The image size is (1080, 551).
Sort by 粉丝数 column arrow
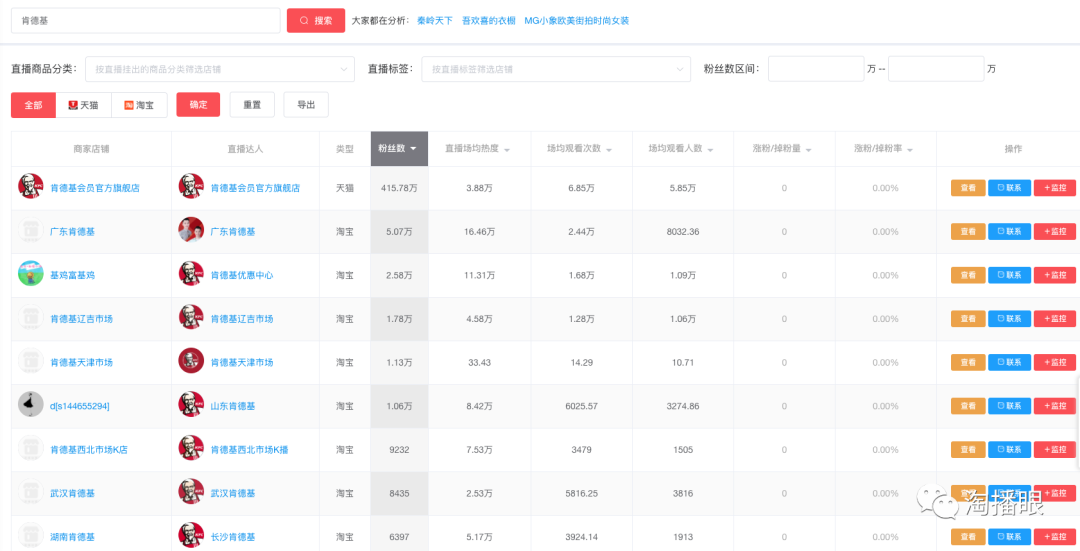(413, 149)
